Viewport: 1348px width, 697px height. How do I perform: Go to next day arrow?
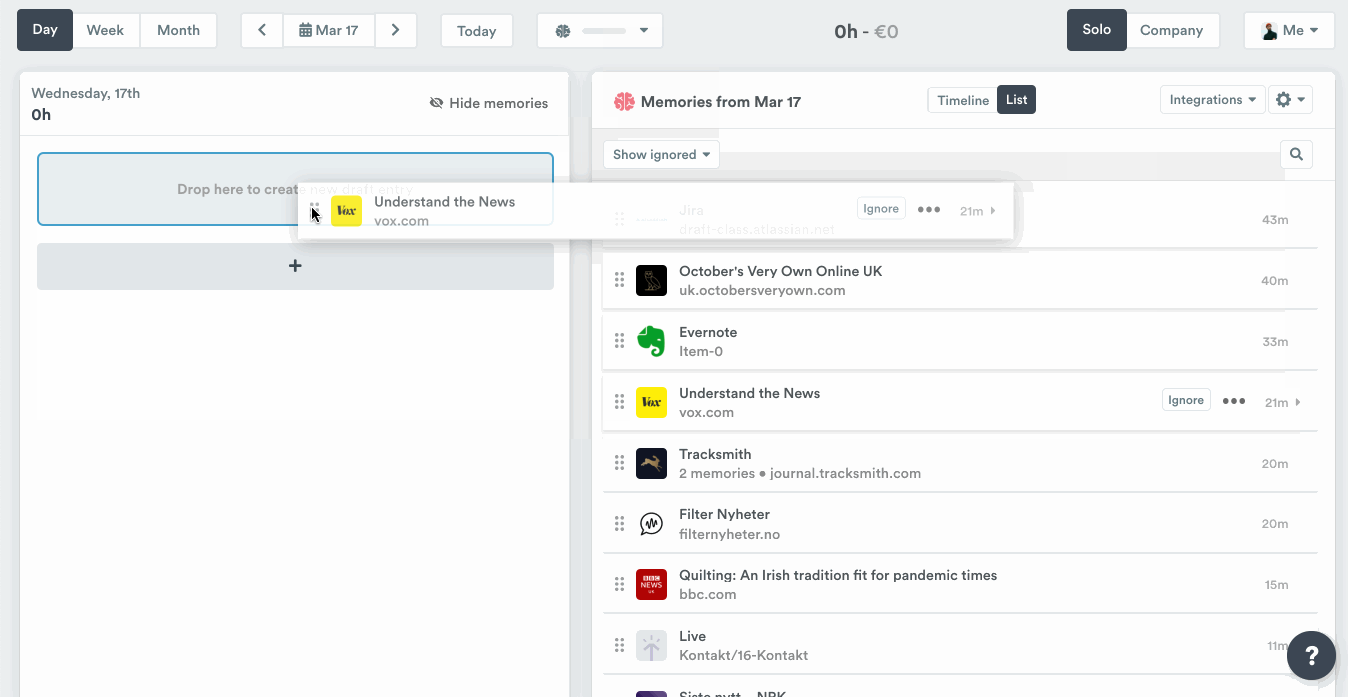coord(396,30)
